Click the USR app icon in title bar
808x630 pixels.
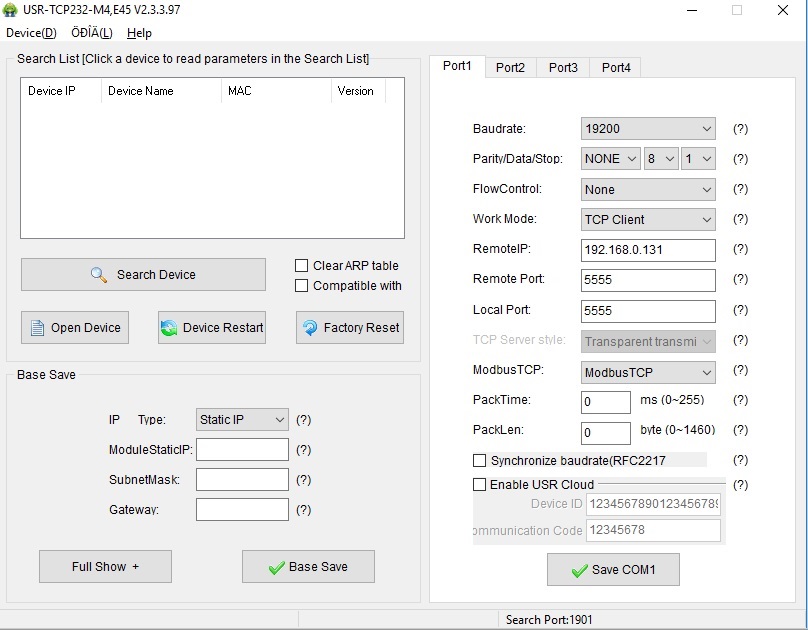pos(9,10)
